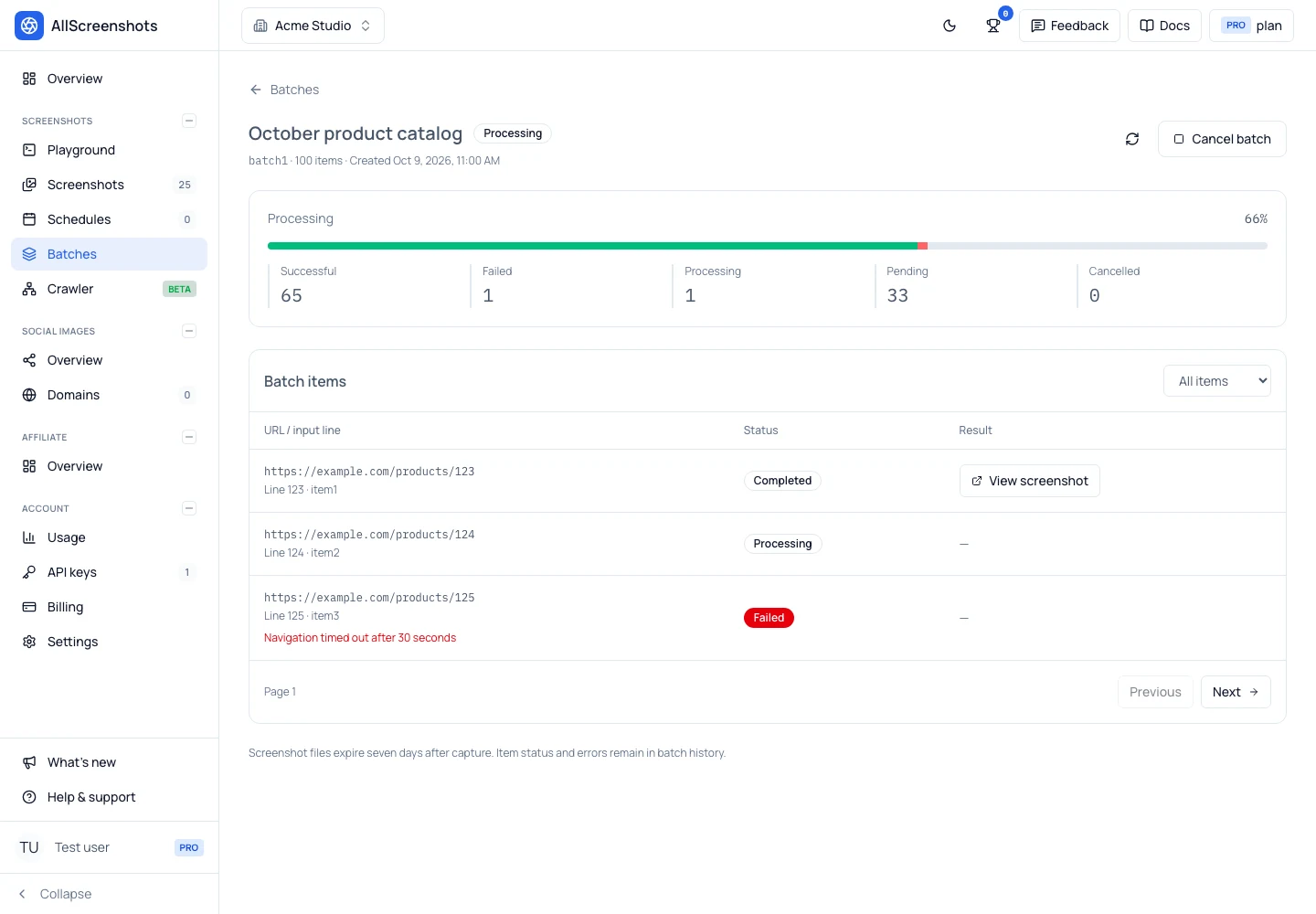Collapse the Social Images section
The height and width of the screenshot is (914, 1316).
[x=189, y=331]
